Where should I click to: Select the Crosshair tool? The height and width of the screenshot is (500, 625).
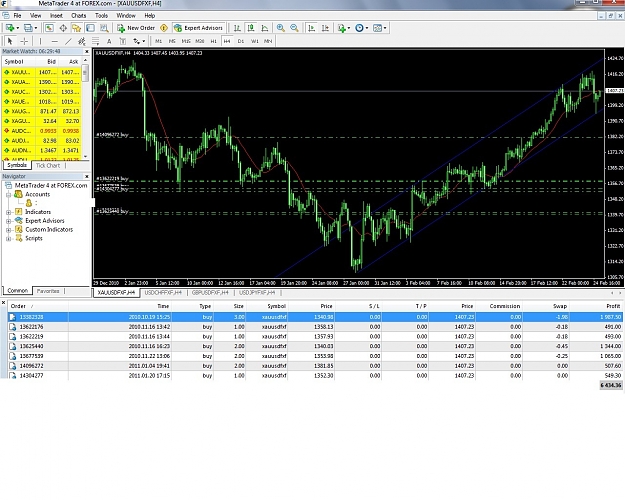[x=24, y=41]
